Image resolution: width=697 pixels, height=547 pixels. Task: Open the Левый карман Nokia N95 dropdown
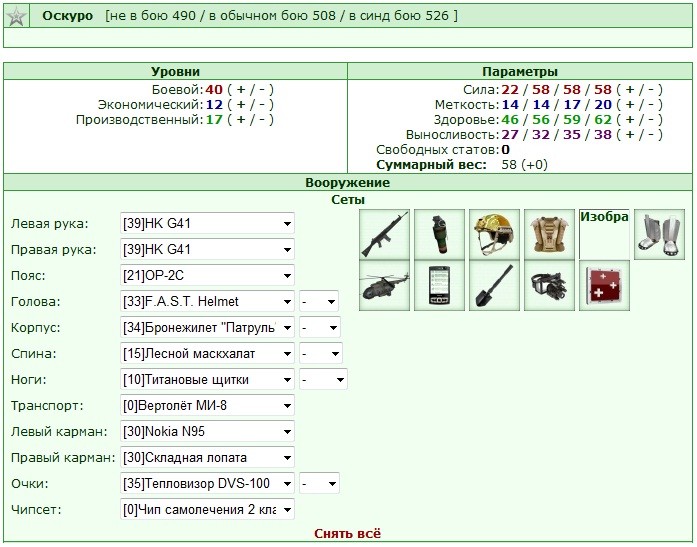pos(207,431)
